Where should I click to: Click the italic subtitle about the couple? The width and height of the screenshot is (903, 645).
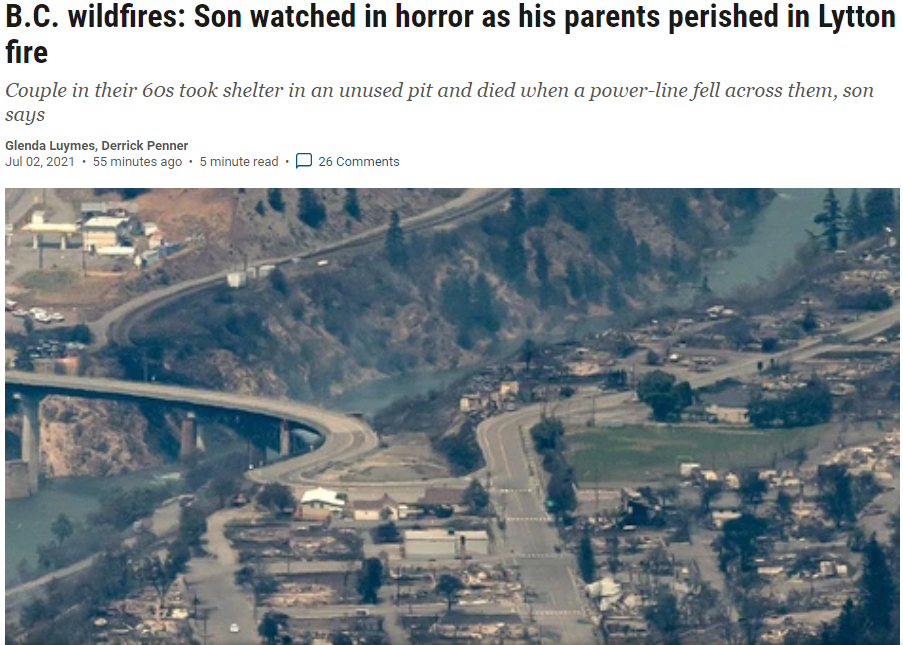coord(439,102)
